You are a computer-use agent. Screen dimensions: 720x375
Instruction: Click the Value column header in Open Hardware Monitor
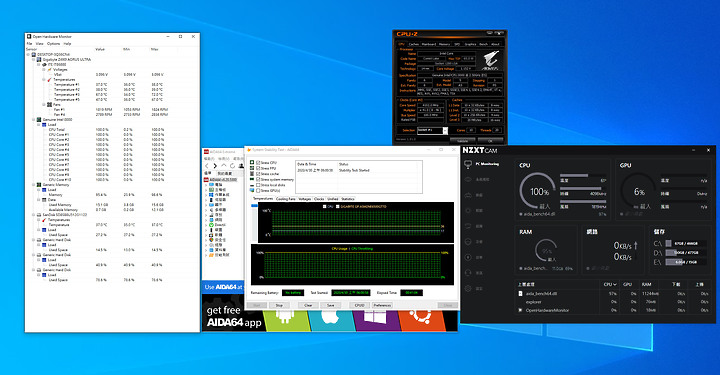100,49
